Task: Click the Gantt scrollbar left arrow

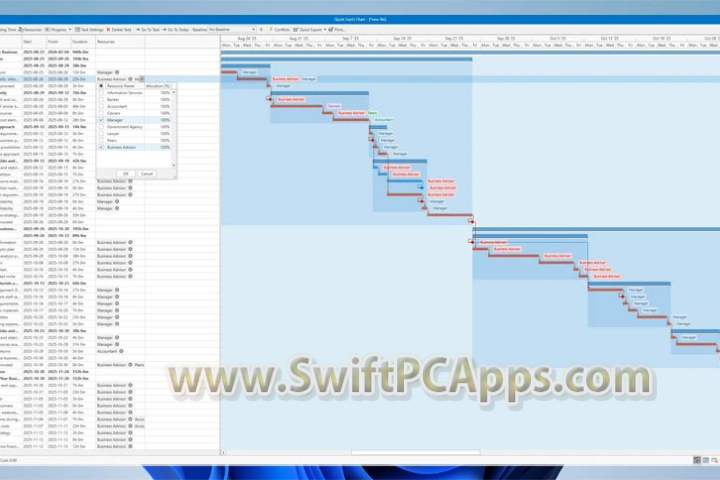Action: [223, 452]
